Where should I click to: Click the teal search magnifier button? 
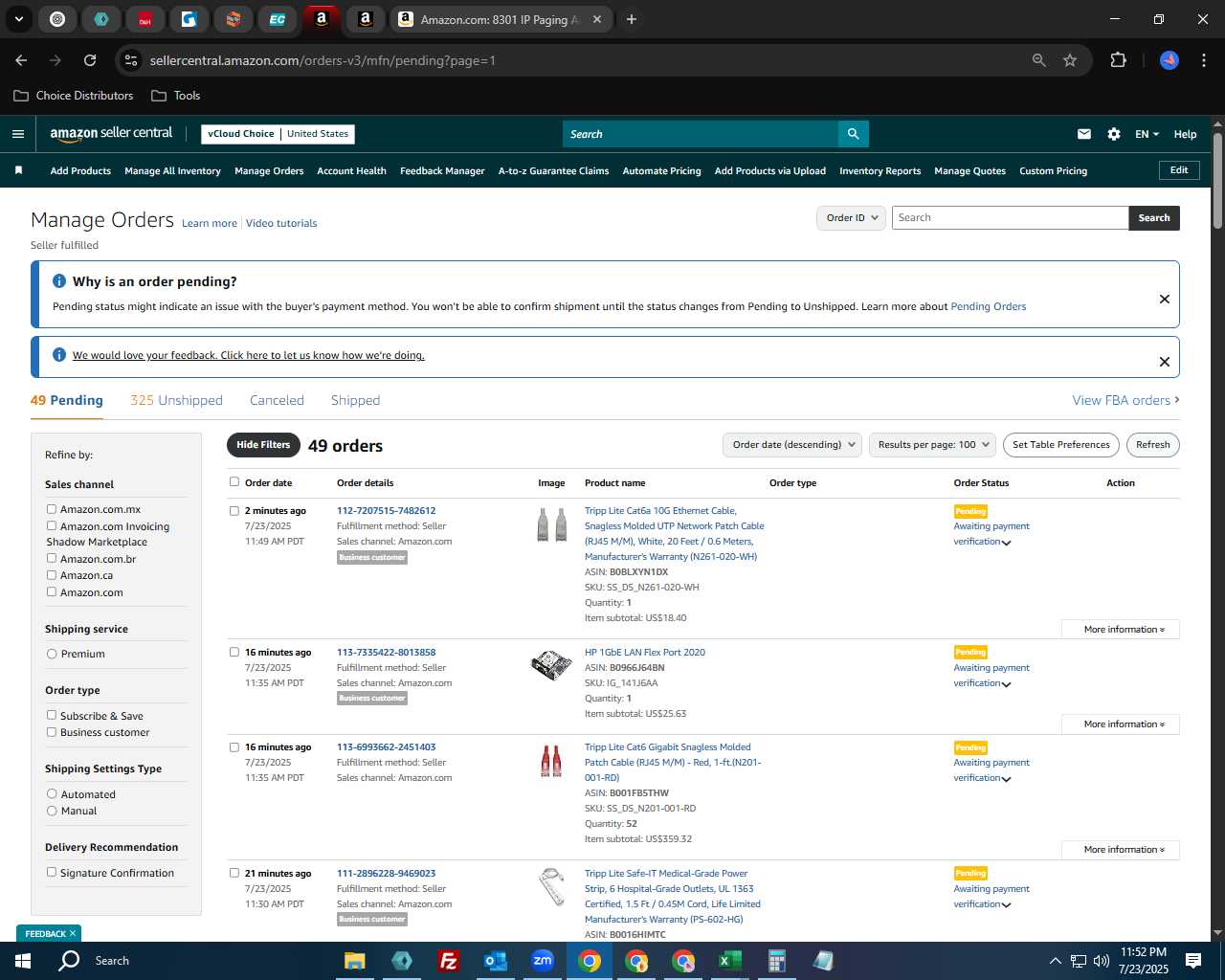click(853, 134)
